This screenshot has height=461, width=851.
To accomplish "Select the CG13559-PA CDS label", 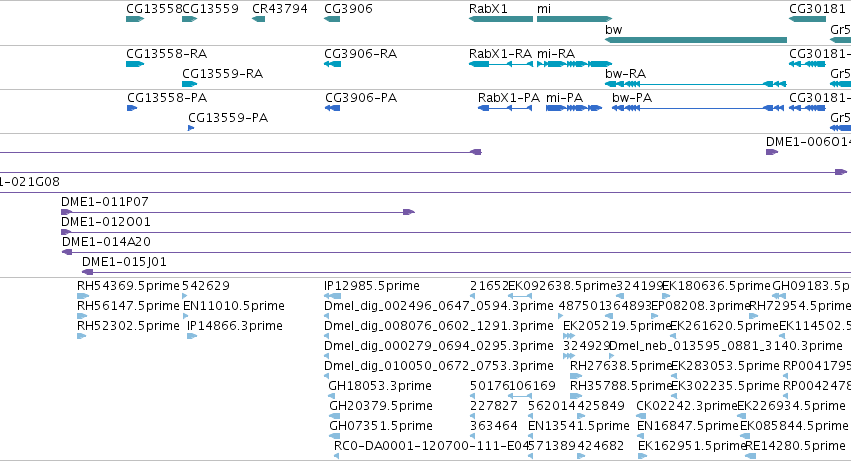I will coord(228,118).
